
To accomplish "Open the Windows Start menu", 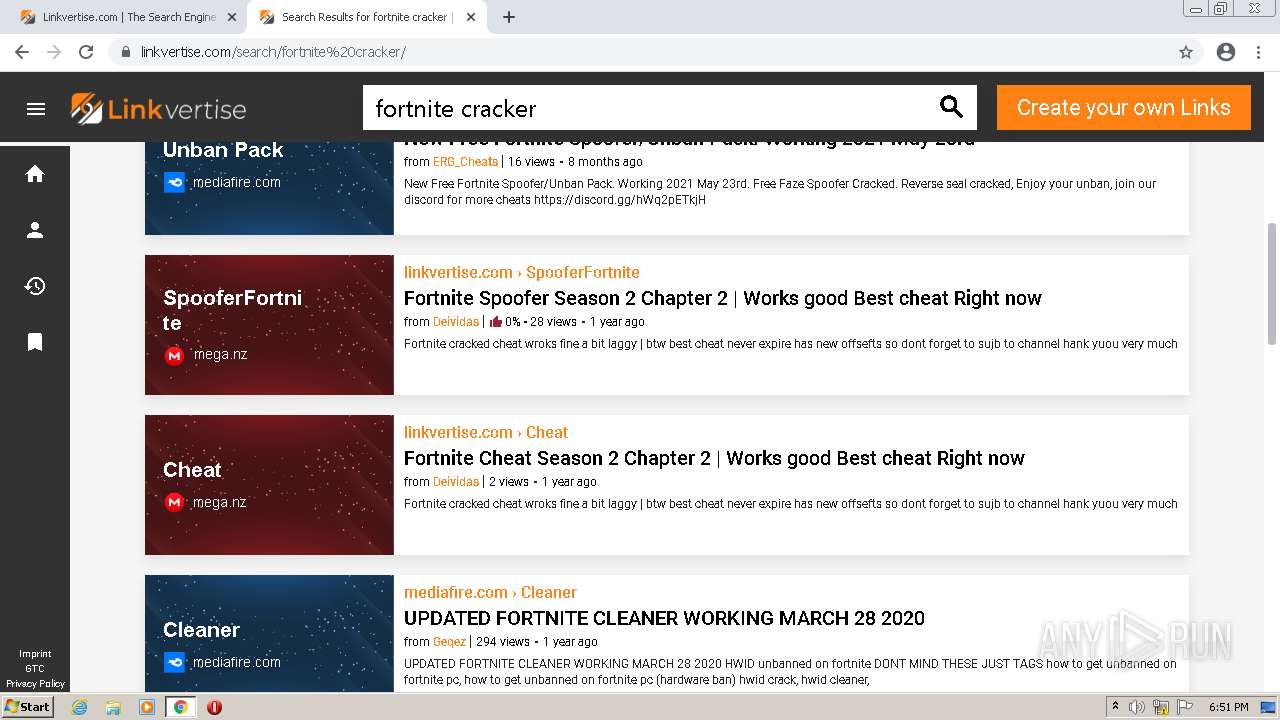I will click(x=27, y=707).
